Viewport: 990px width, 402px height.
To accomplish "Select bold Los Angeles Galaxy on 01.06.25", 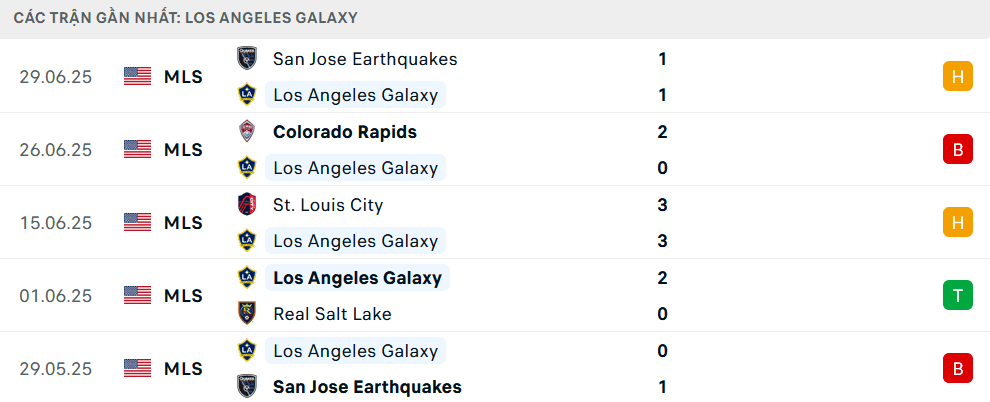I will pos(357,278).
